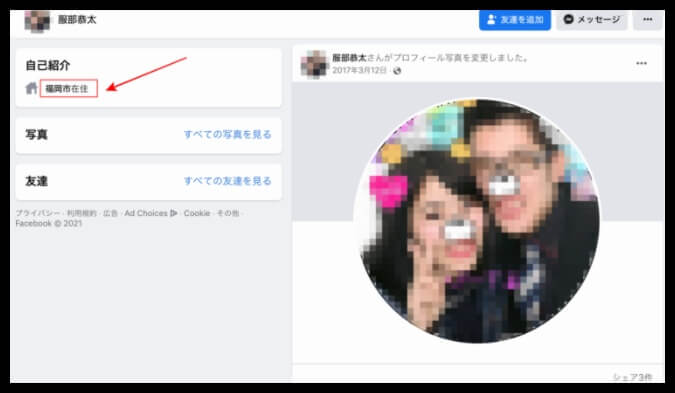Click the post author's avatar thumbnail

[x=315, y=64]
